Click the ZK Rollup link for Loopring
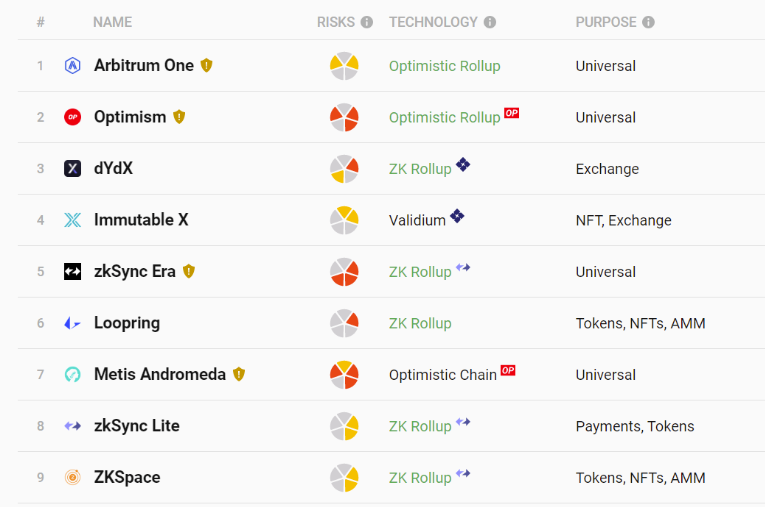The width and height of the screenshot is (765, 507). point(420,324)
